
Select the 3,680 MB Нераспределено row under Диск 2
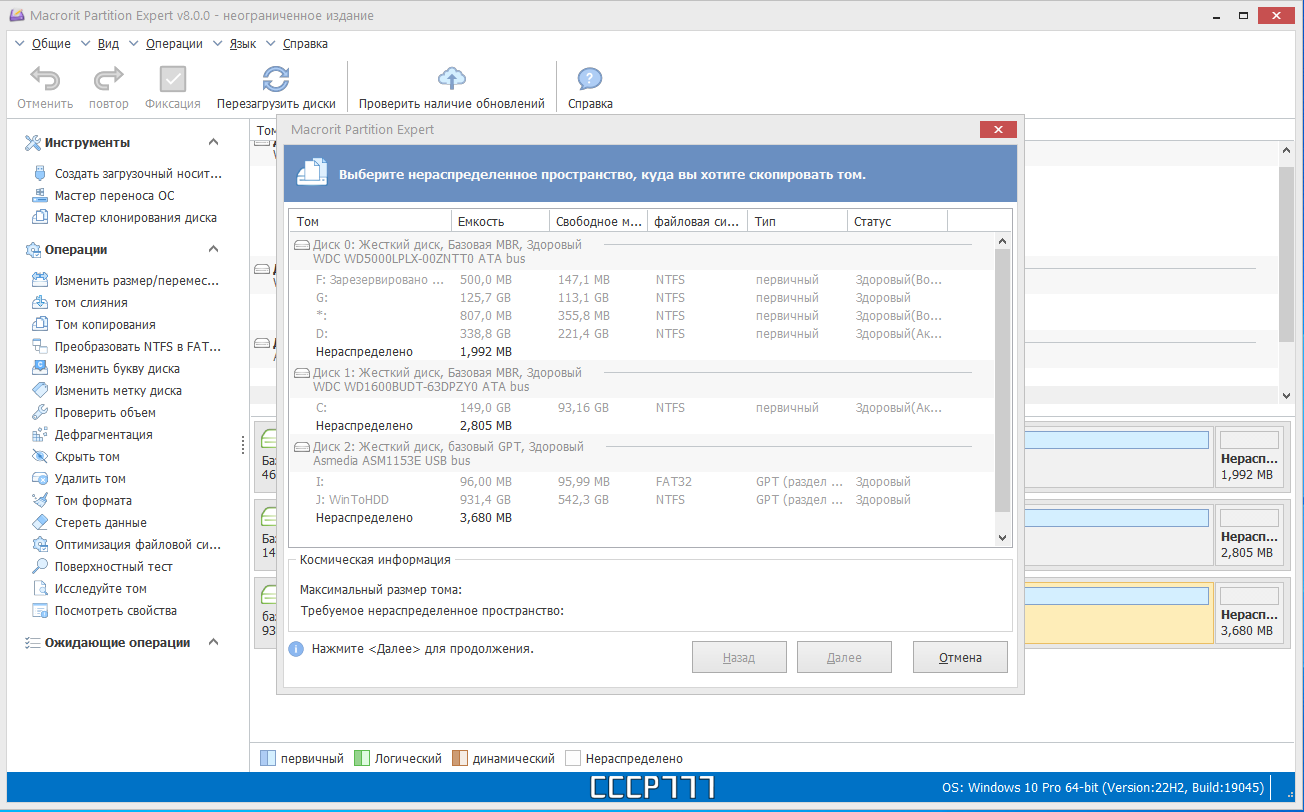642,518
